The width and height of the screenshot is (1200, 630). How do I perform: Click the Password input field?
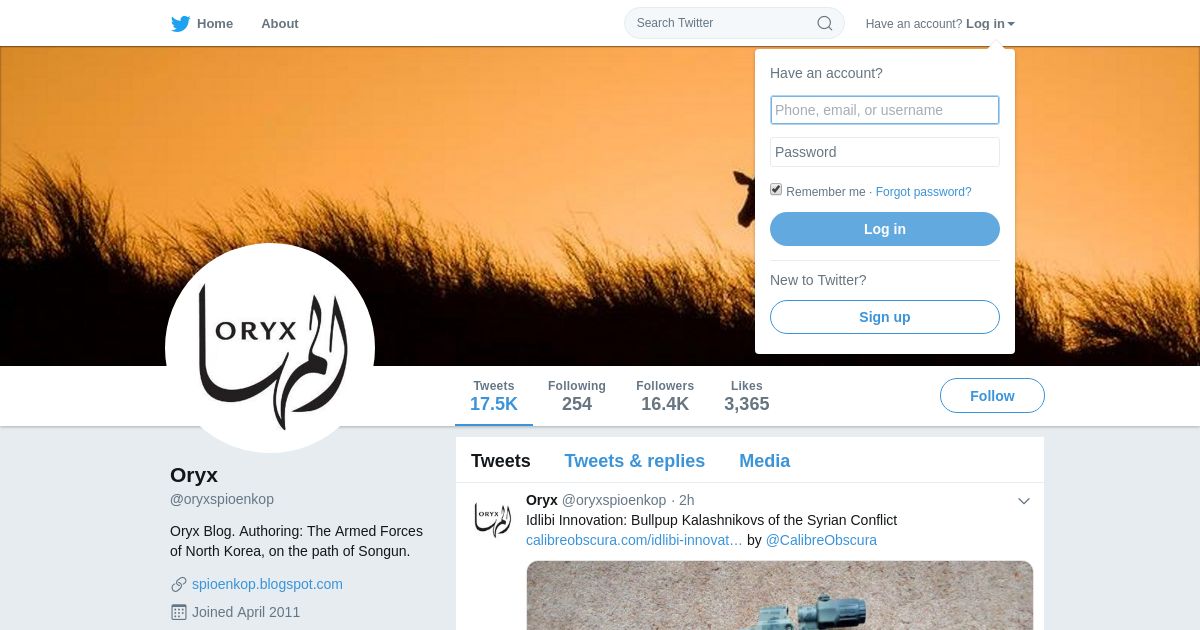[885, 152]
